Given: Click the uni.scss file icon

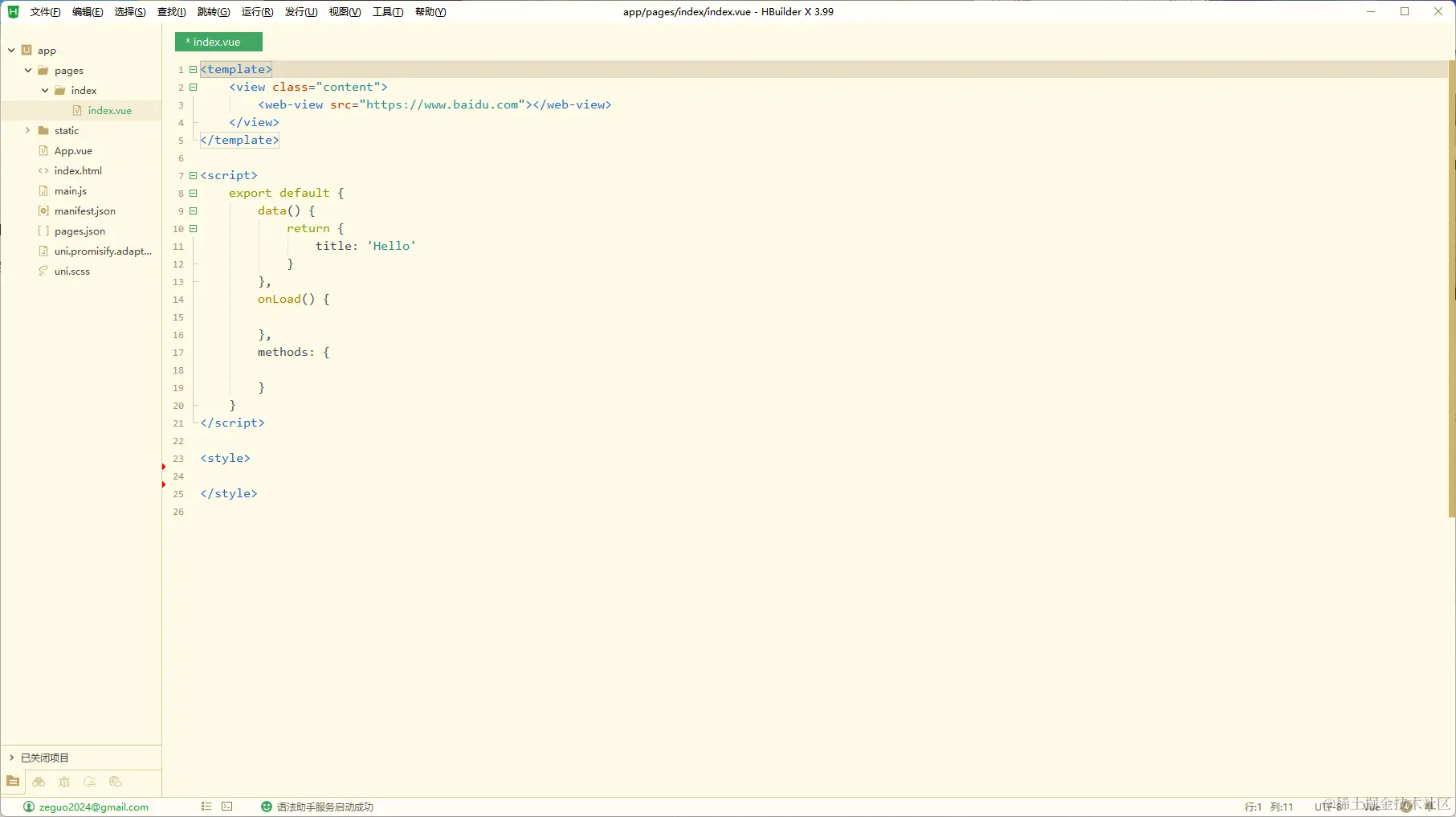Looking at the screenshot, I should pos(43,272).
